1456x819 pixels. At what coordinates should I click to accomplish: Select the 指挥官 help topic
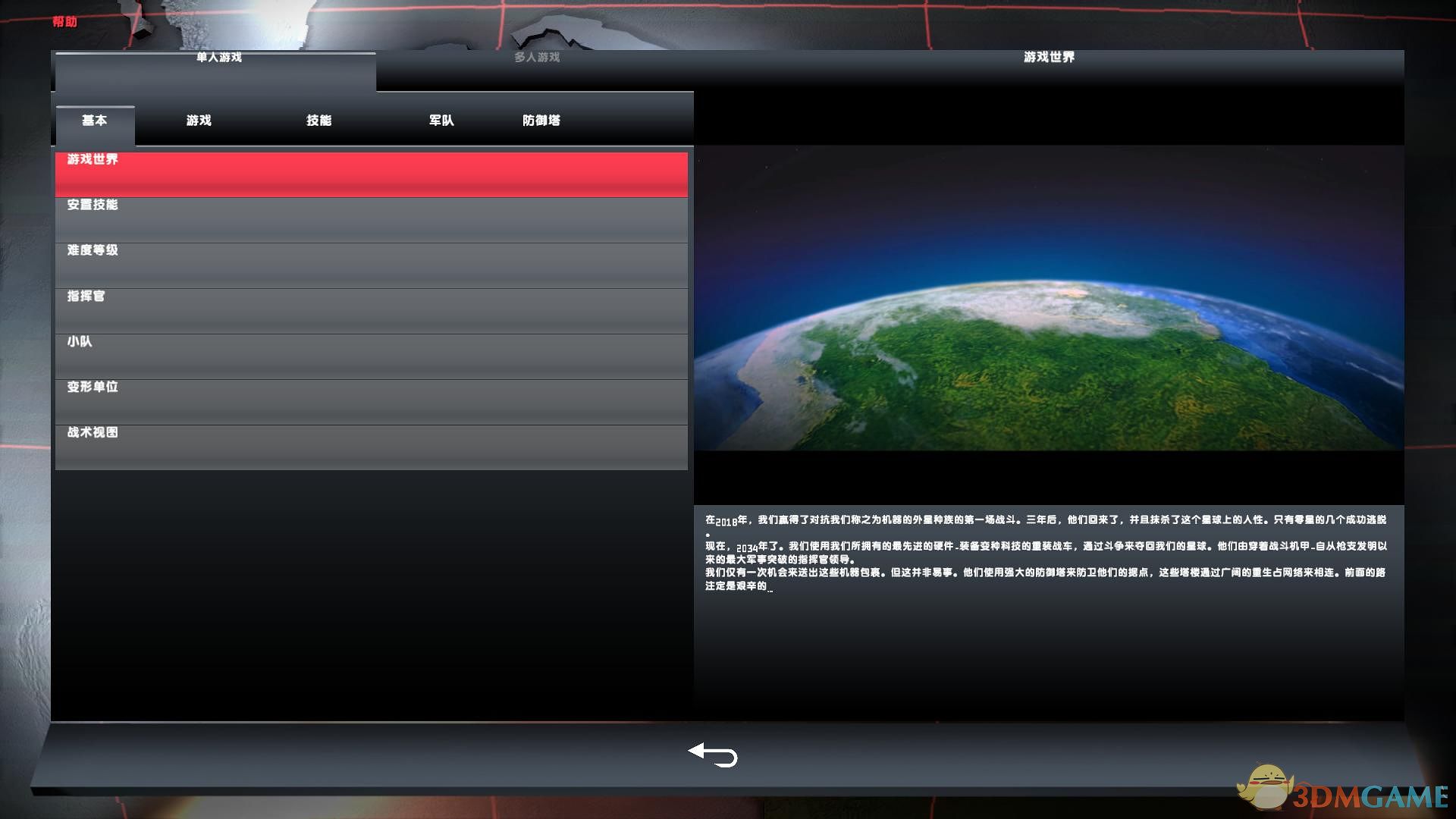(371, 311)
